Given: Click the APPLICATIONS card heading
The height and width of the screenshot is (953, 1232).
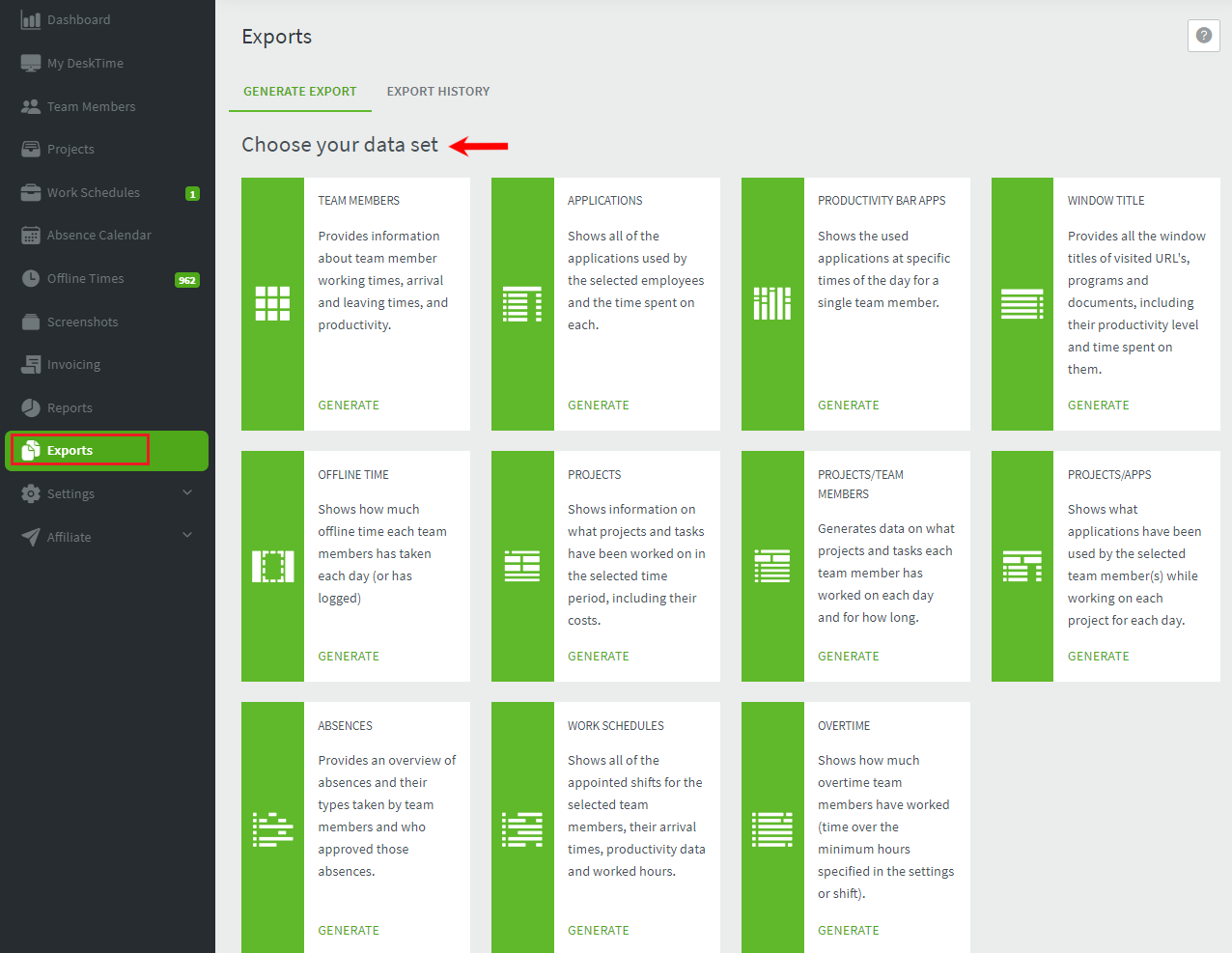Looking at the screenshot, I should 605,201.
